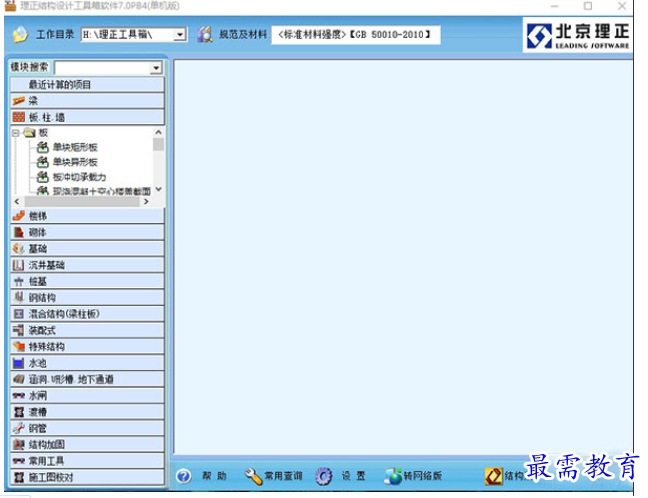Click the 帮助 question mark icon
The image size is (648, 498).
tap(184, 477)
